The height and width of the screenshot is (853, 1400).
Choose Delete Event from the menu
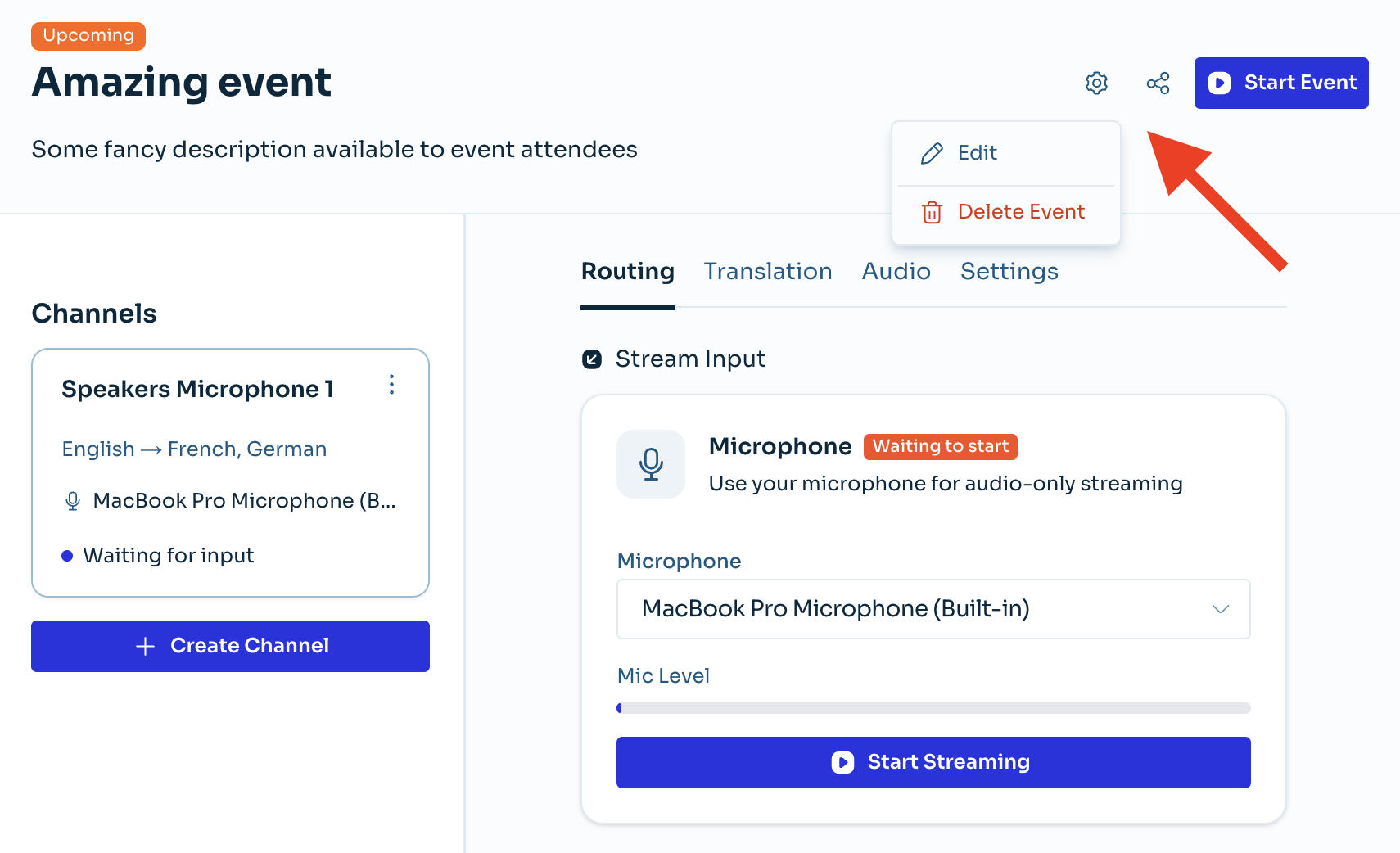point(1020,212)
